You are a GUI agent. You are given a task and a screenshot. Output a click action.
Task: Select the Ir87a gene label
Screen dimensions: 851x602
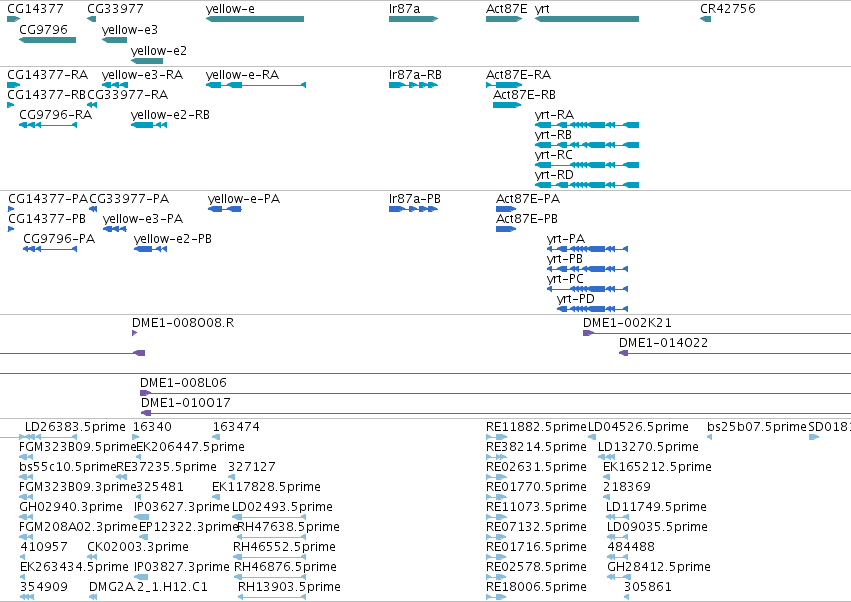(404, 9)
